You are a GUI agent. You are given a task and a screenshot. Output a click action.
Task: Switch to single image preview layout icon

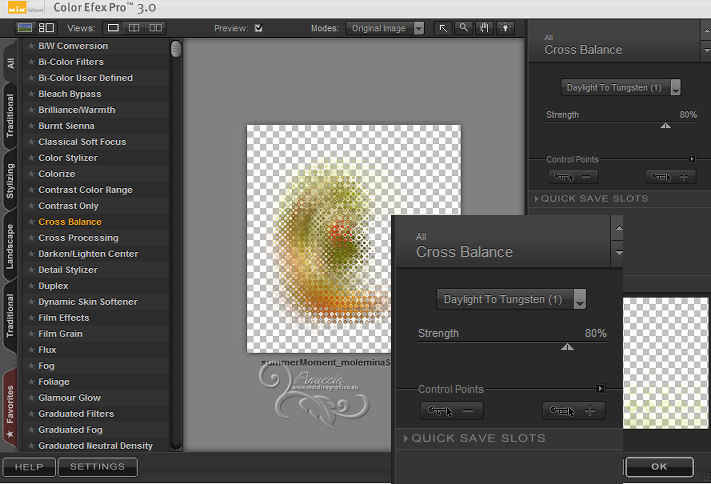tap(24, 28)
